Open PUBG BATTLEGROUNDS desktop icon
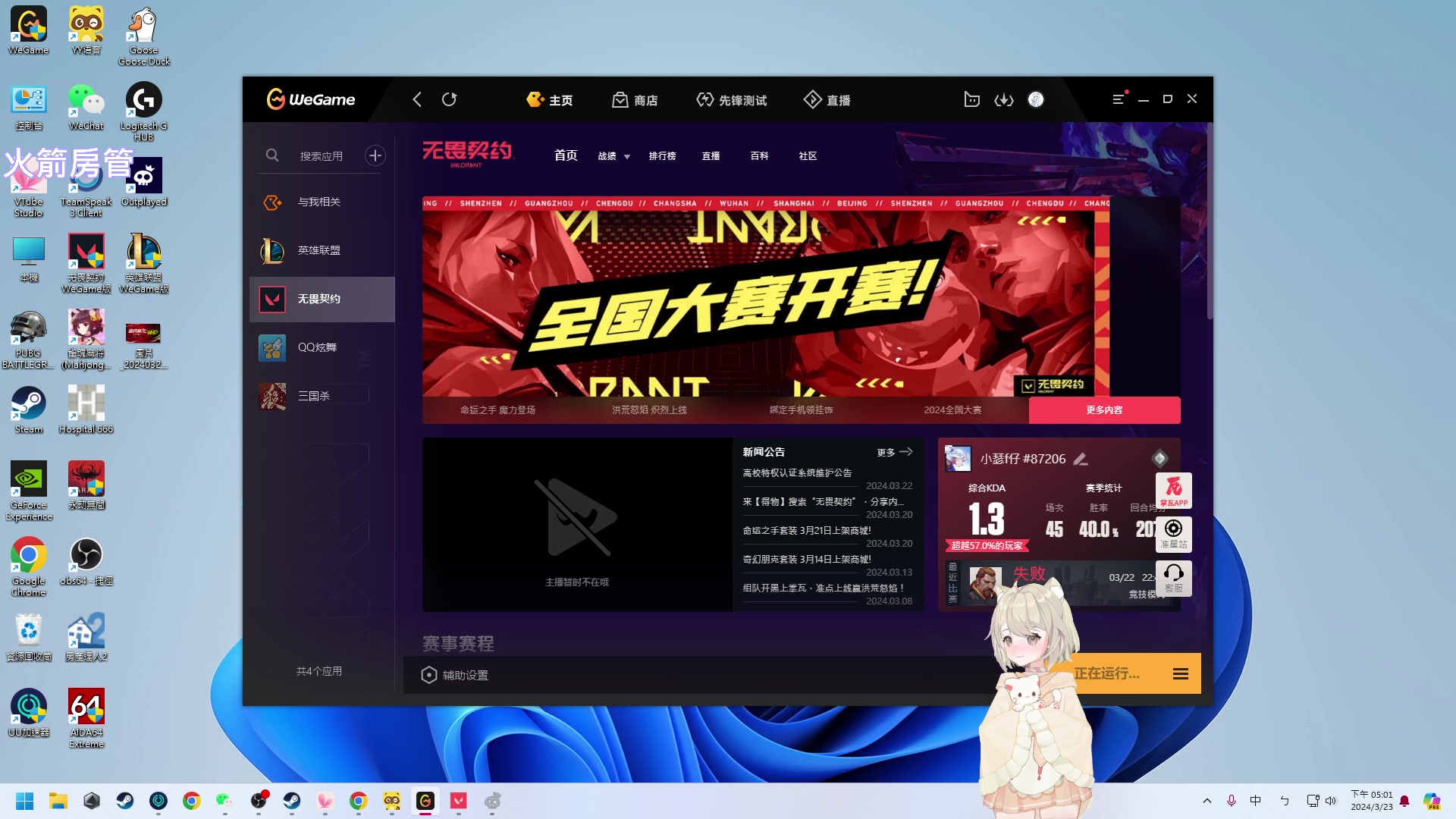1456x819 pixels. pyautogui.click(x=29, y=340)
